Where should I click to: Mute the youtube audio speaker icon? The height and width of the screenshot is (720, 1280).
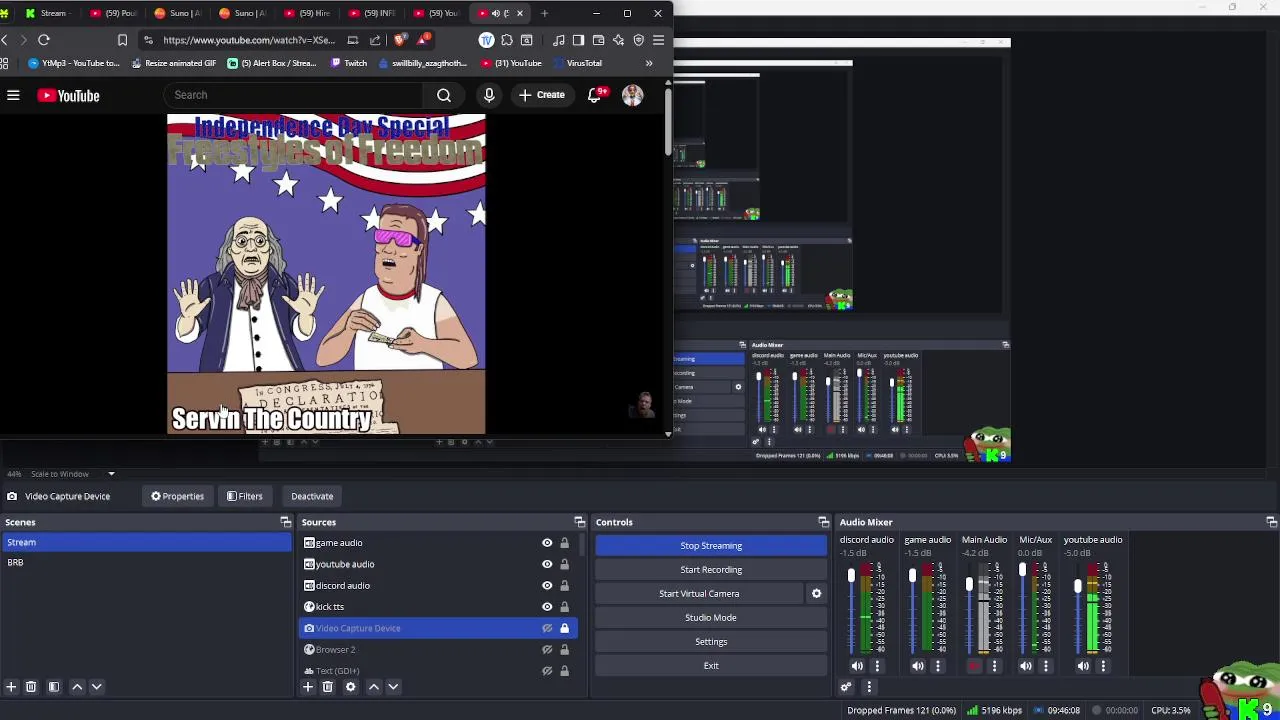click(x=1083, y=666)
